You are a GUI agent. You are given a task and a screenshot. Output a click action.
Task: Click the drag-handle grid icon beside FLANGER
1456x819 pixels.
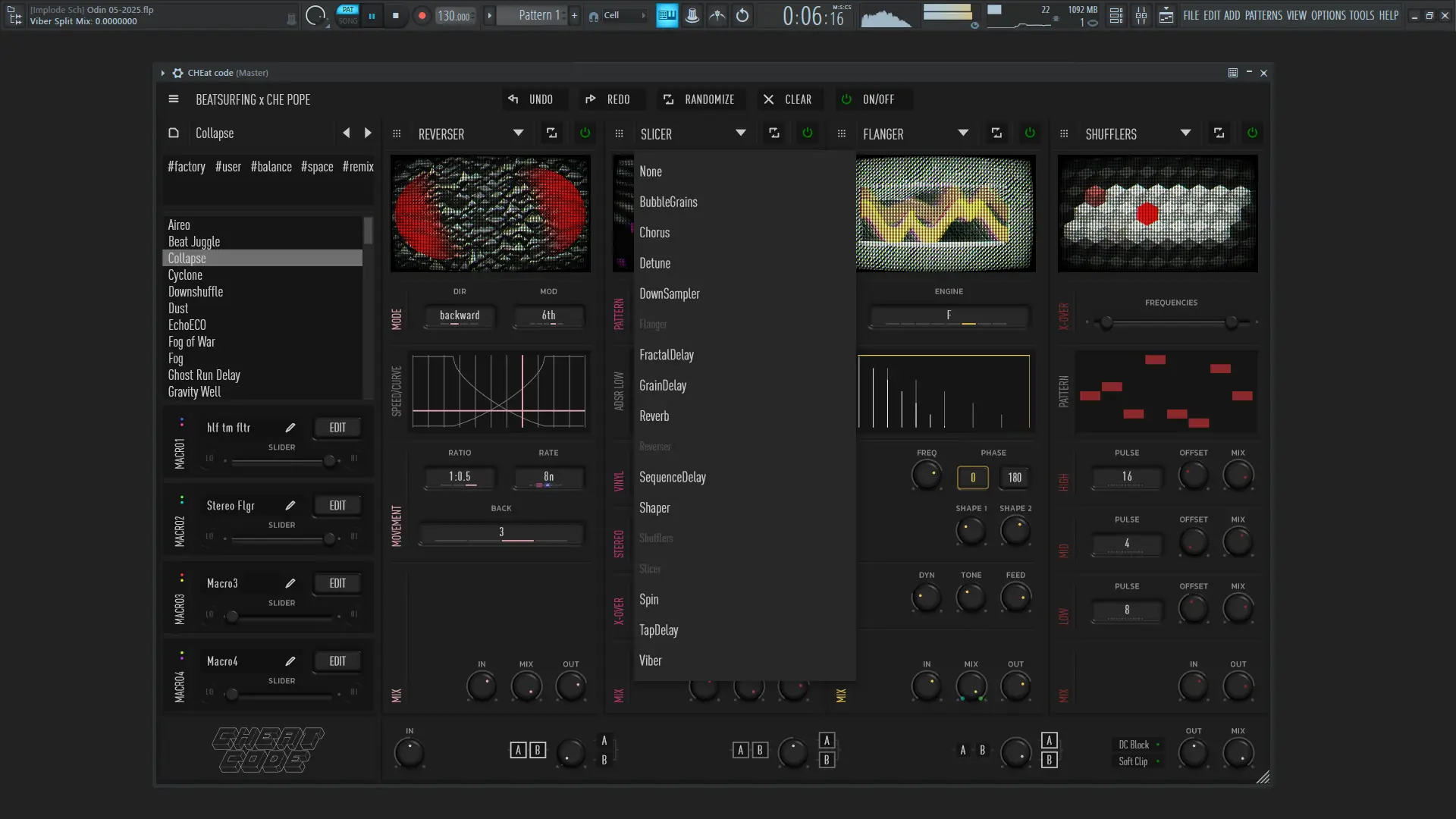coord(841,133)
